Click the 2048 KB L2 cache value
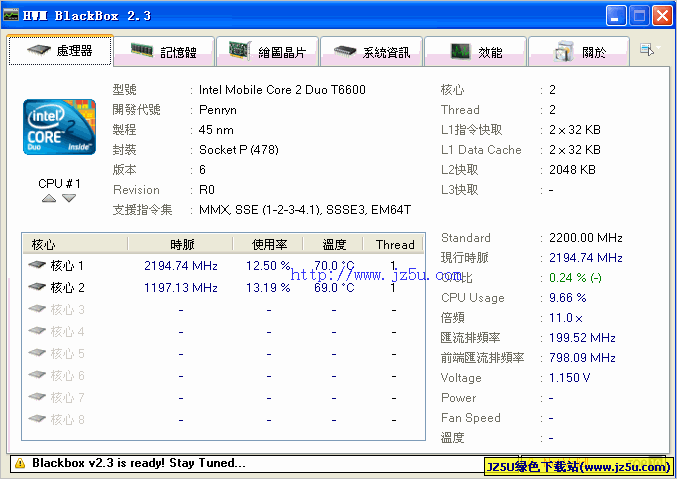The width and height of the screenshot is (677, 479). click(x=572, y=170)
